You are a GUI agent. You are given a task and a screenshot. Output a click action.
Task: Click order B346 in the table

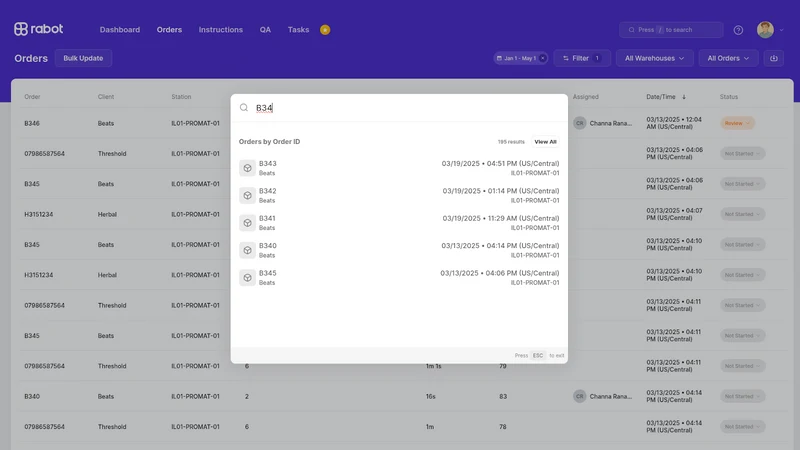(x=32, y=123)
